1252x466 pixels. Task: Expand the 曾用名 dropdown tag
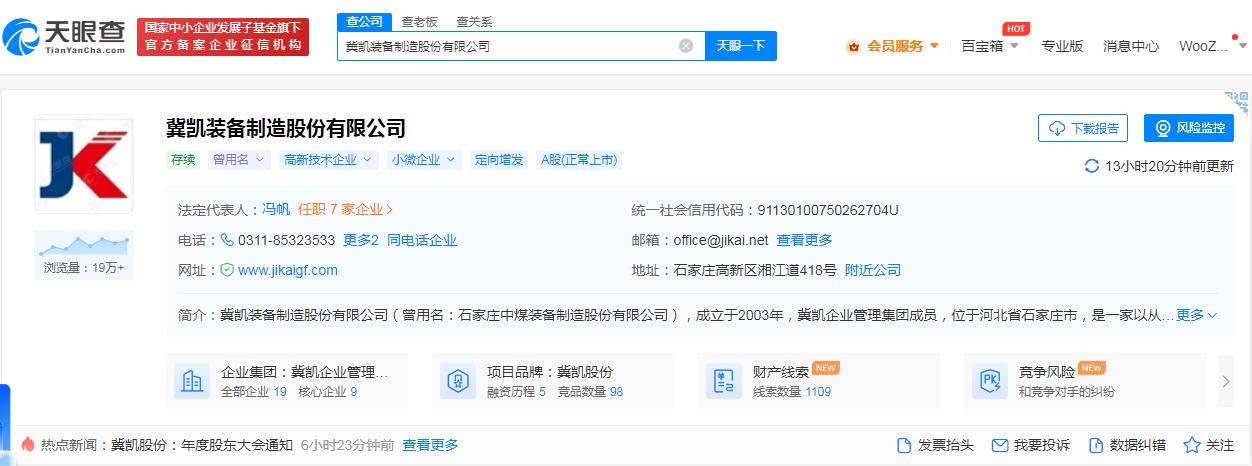pos(239,159)
